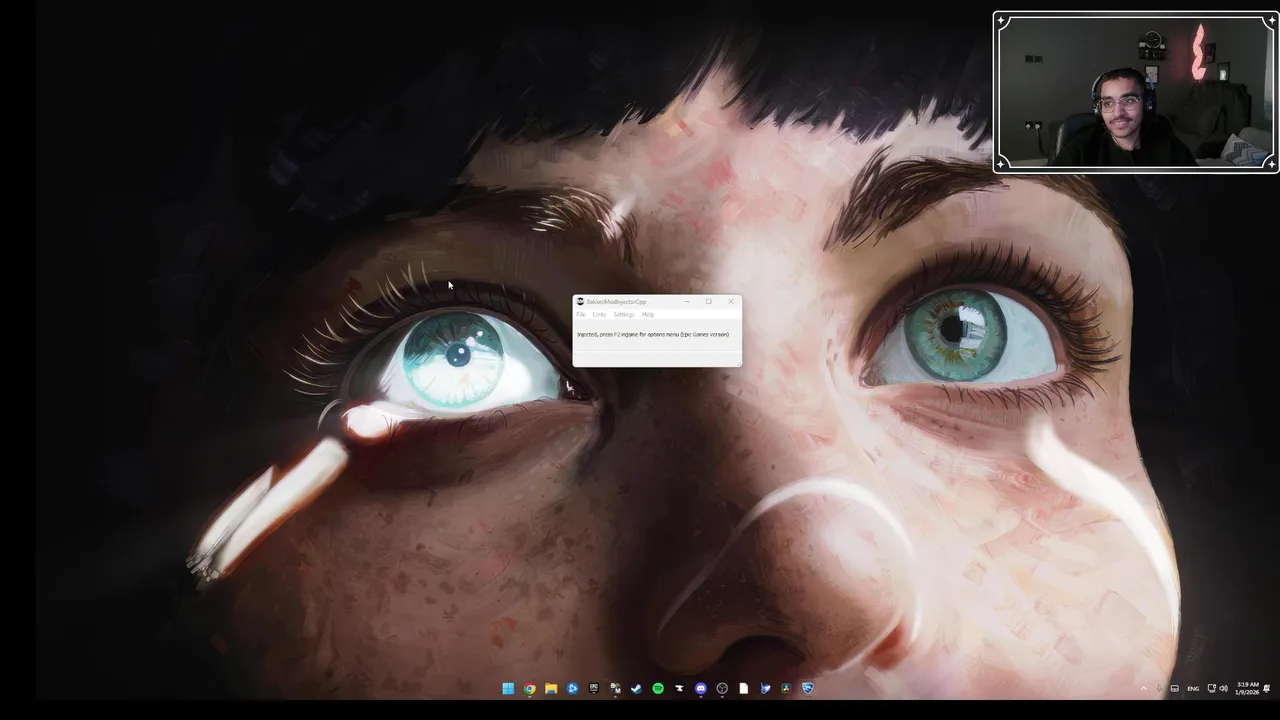Screen dimensions: 1280x720
Task: Click the 'Injected, press F2 ingame' status text
Action: pyautogui.click(x=653, y=334)
